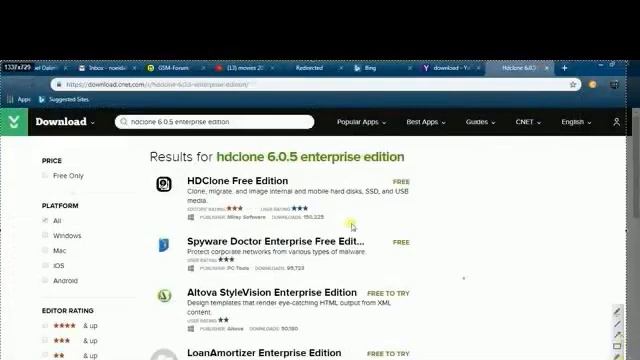Close the Bing tab
This screenshot has width=640, height=360.
410,68
